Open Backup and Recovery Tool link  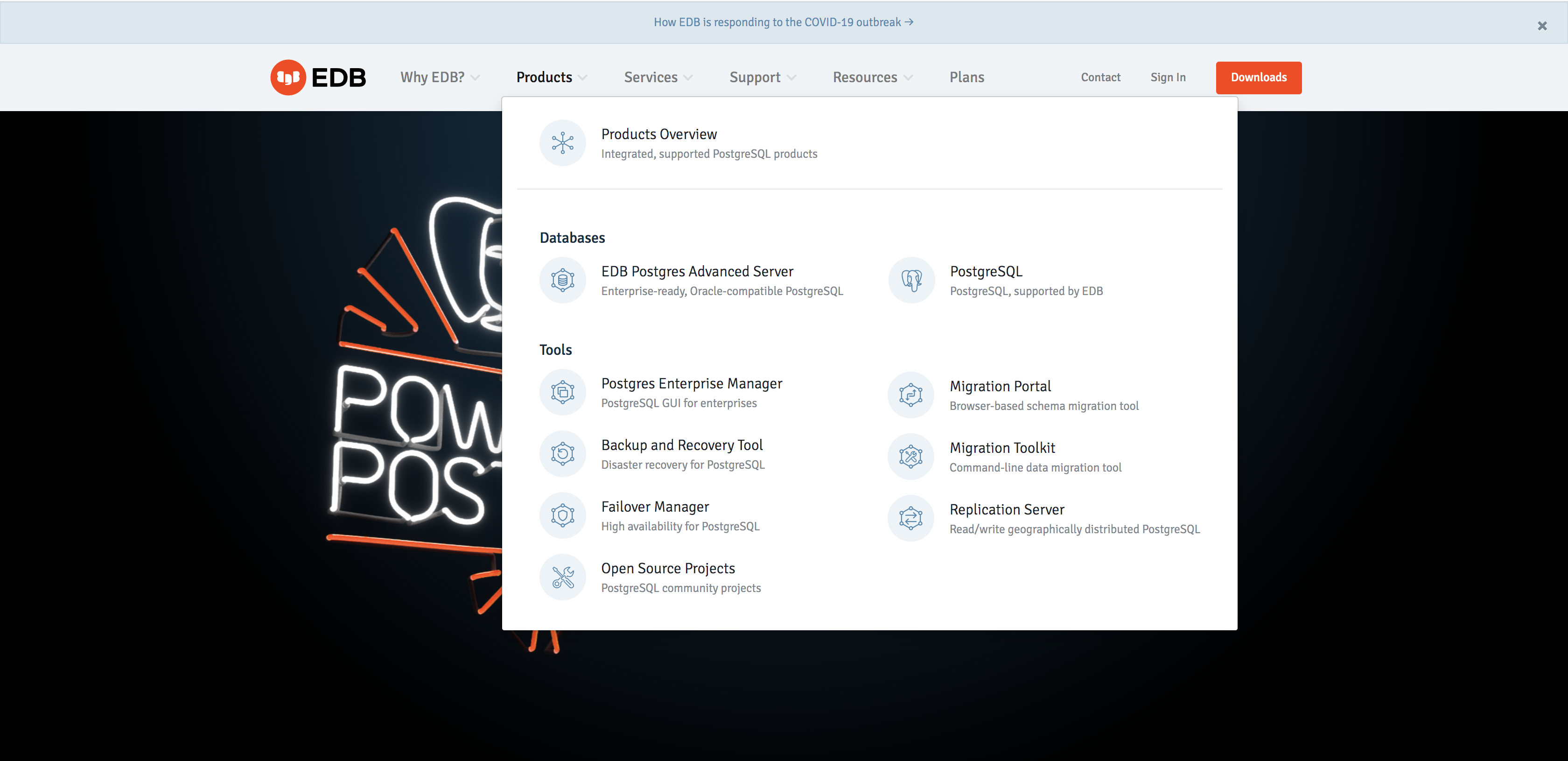(682, 445)
